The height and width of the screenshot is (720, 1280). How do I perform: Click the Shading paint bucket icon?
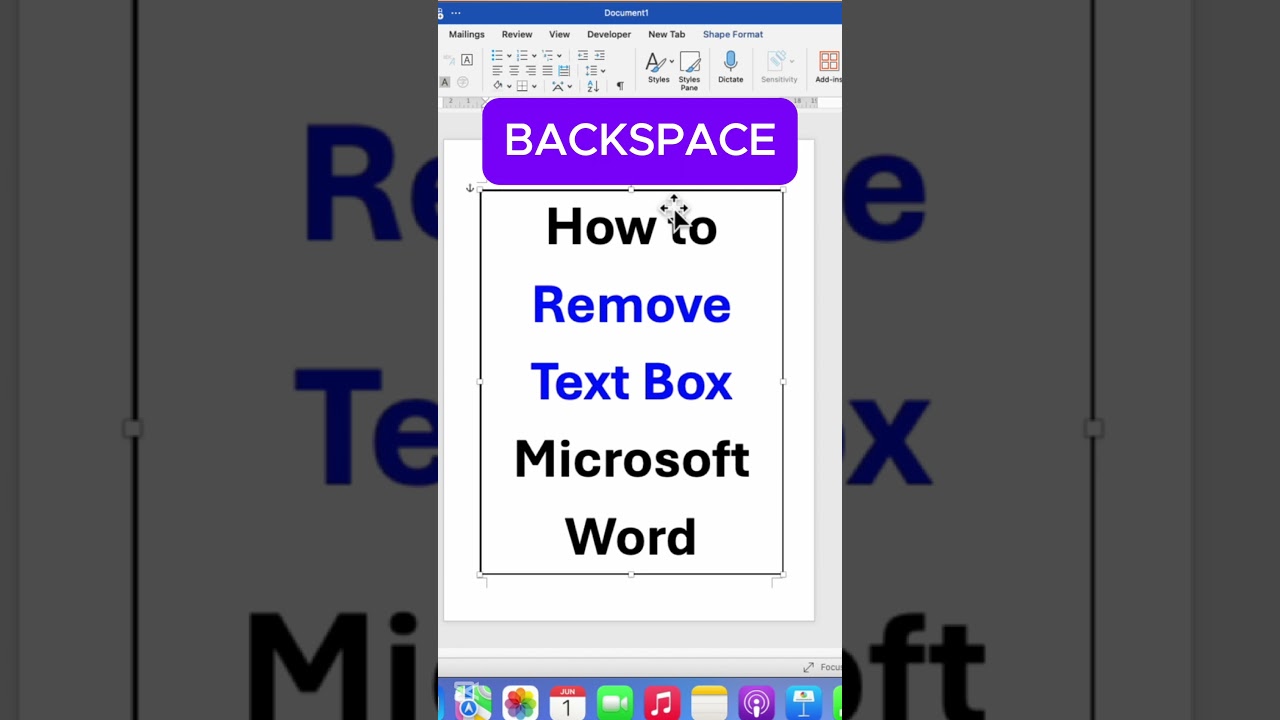(497, 86)
